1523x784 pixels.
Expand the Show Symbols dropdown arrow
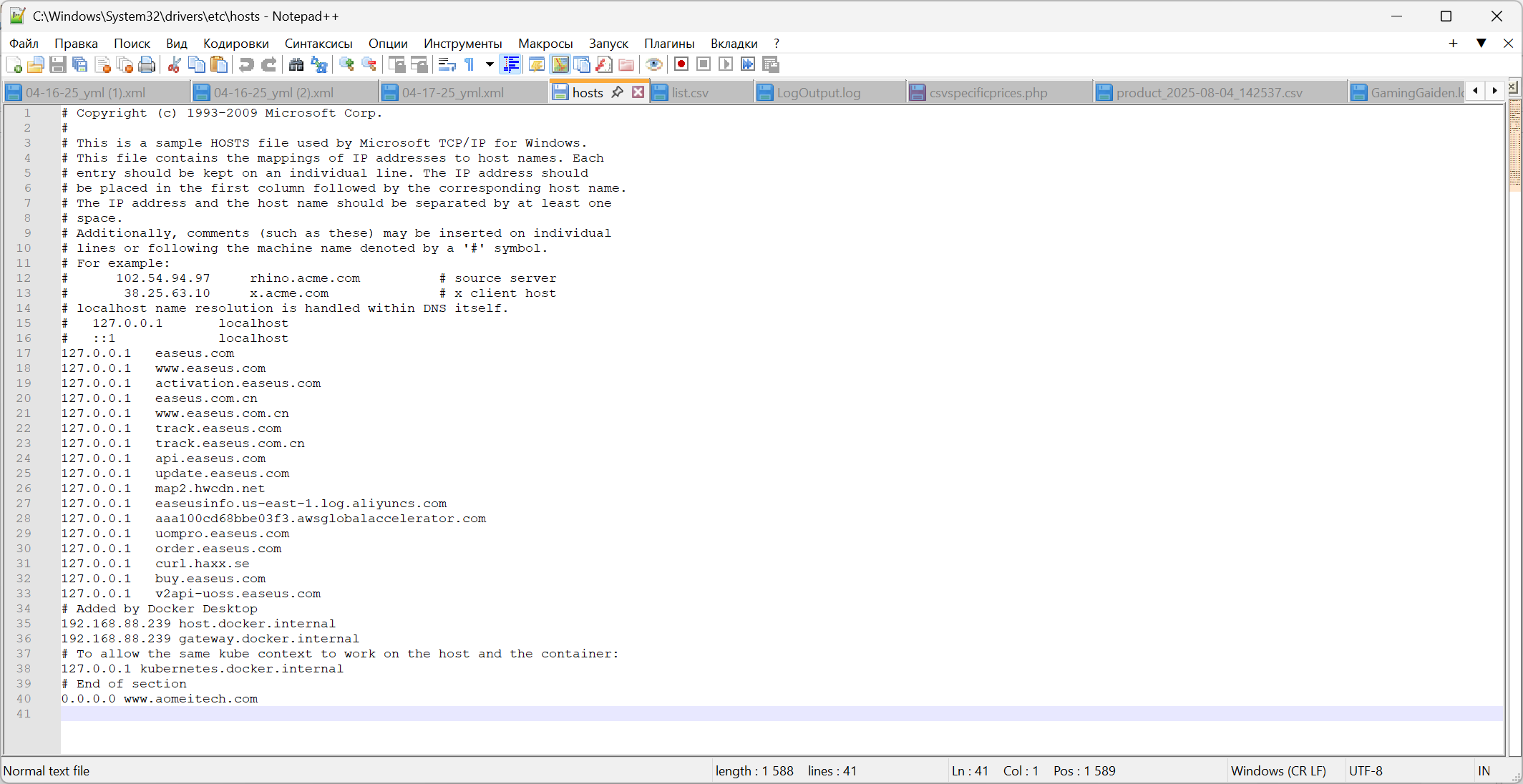[x=490, y=64]
